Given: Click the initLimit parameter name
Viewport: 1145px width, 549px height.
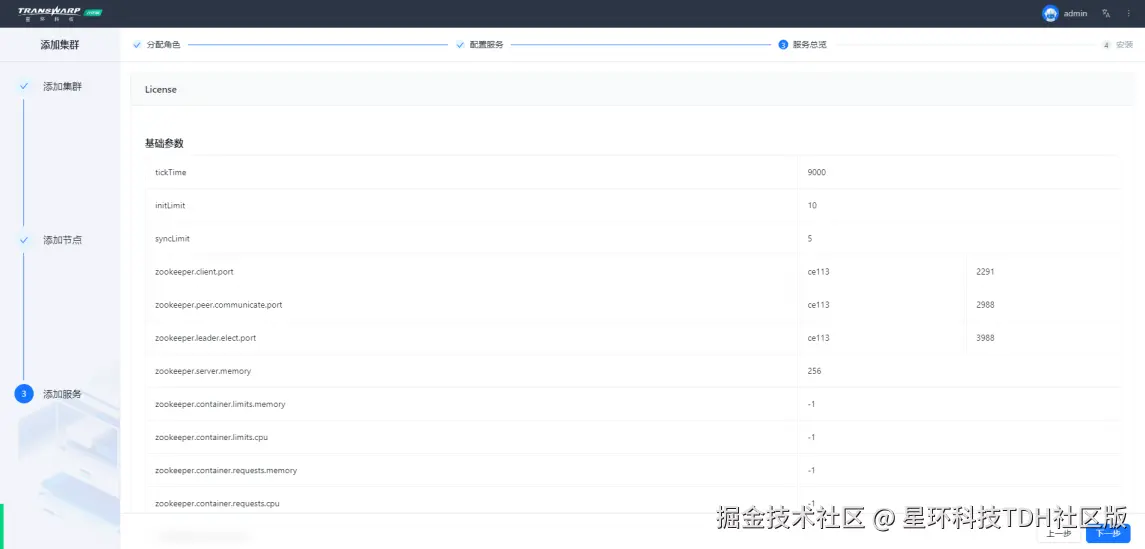Looking at the screenshot, I should pyautogui.click(x=170, y=206).
